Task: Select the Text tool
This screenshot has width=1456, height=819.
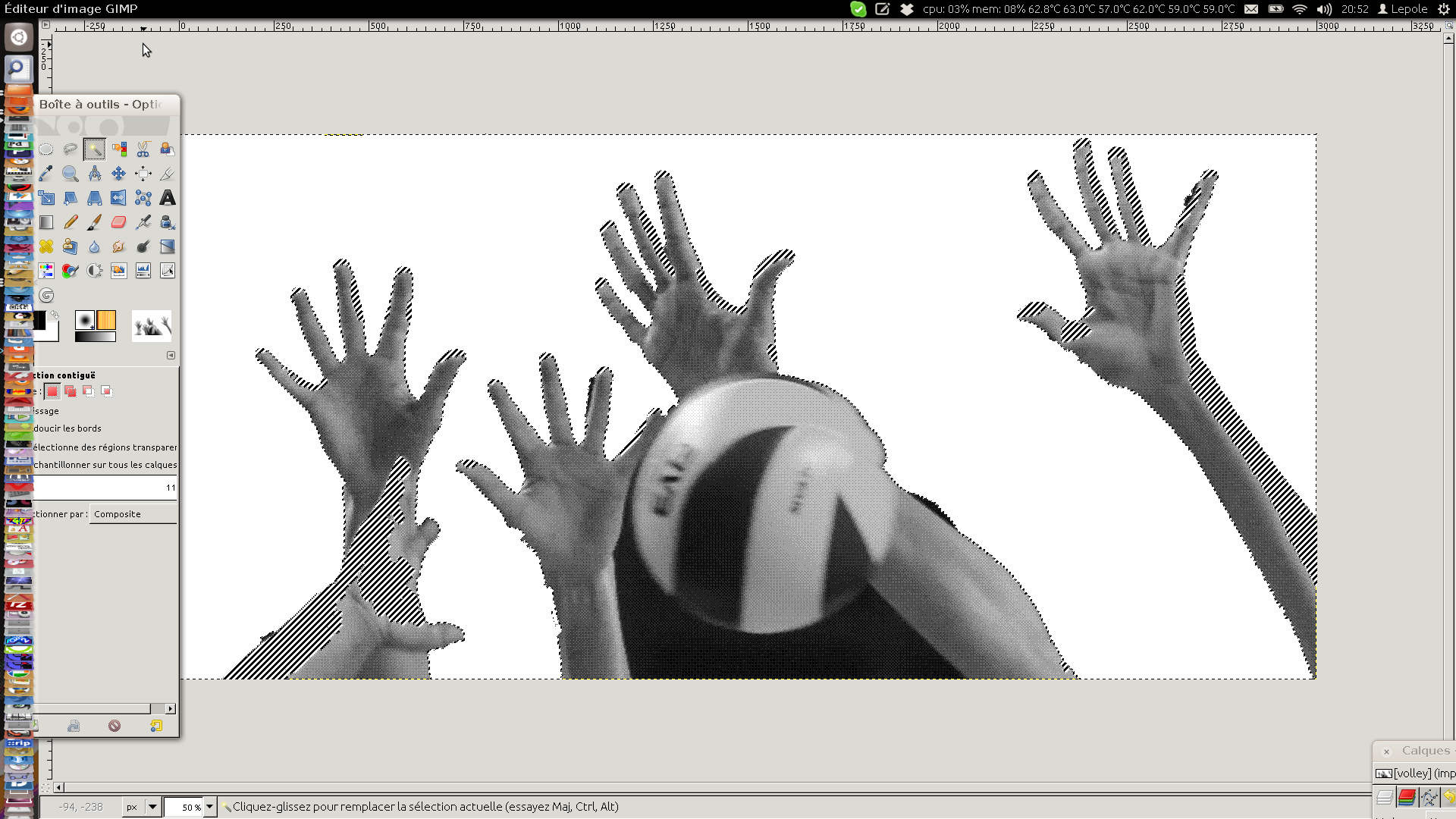Action: [x=168, y=198]
